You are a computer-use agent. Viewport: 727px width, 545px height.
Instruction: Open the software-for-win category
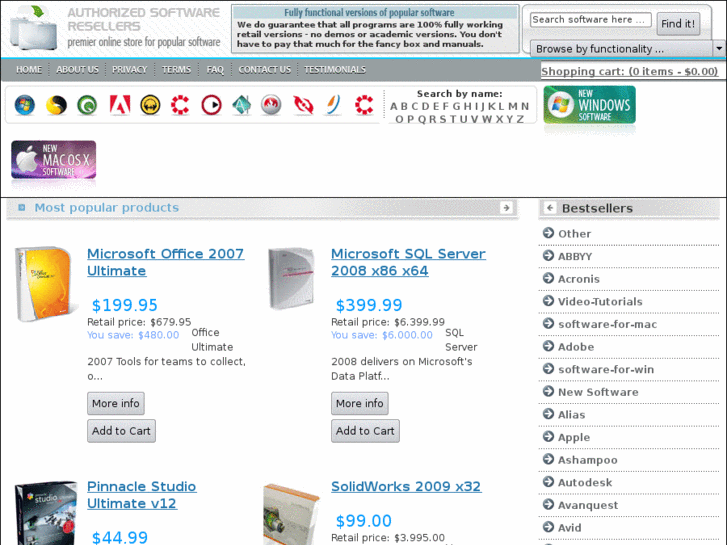click(x=606, y=370)
